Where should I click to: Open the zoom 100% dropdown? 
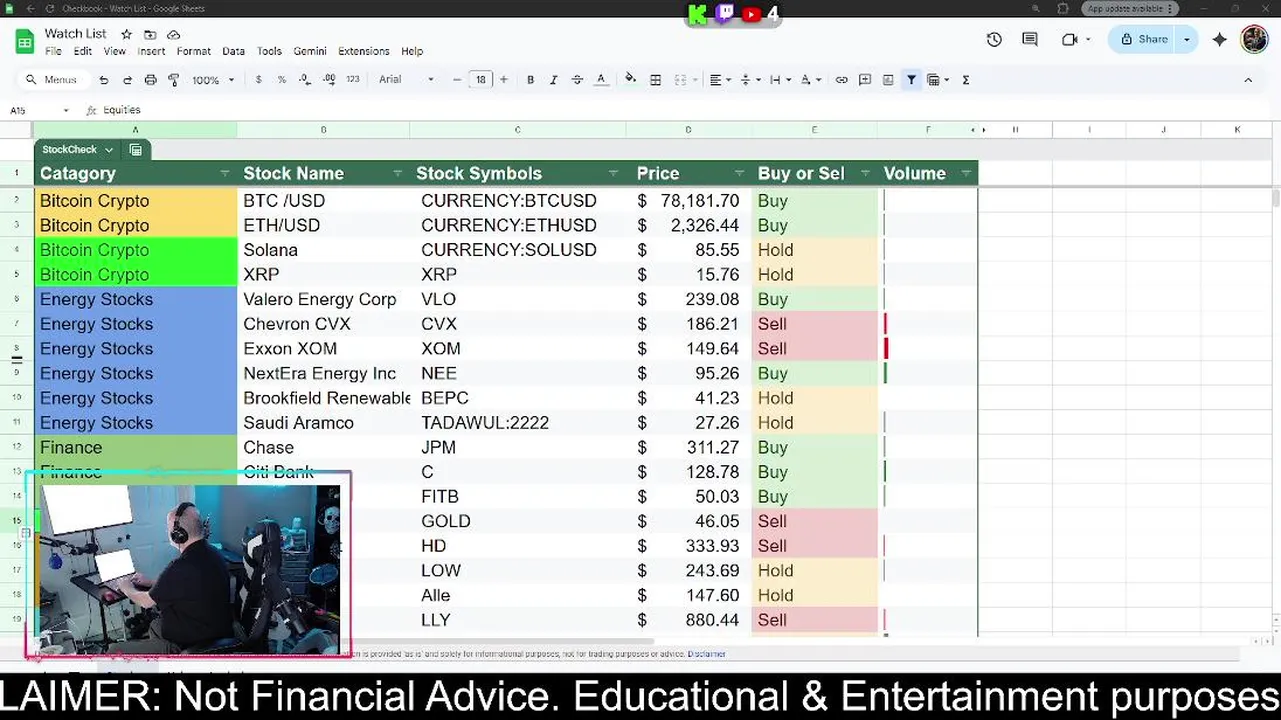213,80
